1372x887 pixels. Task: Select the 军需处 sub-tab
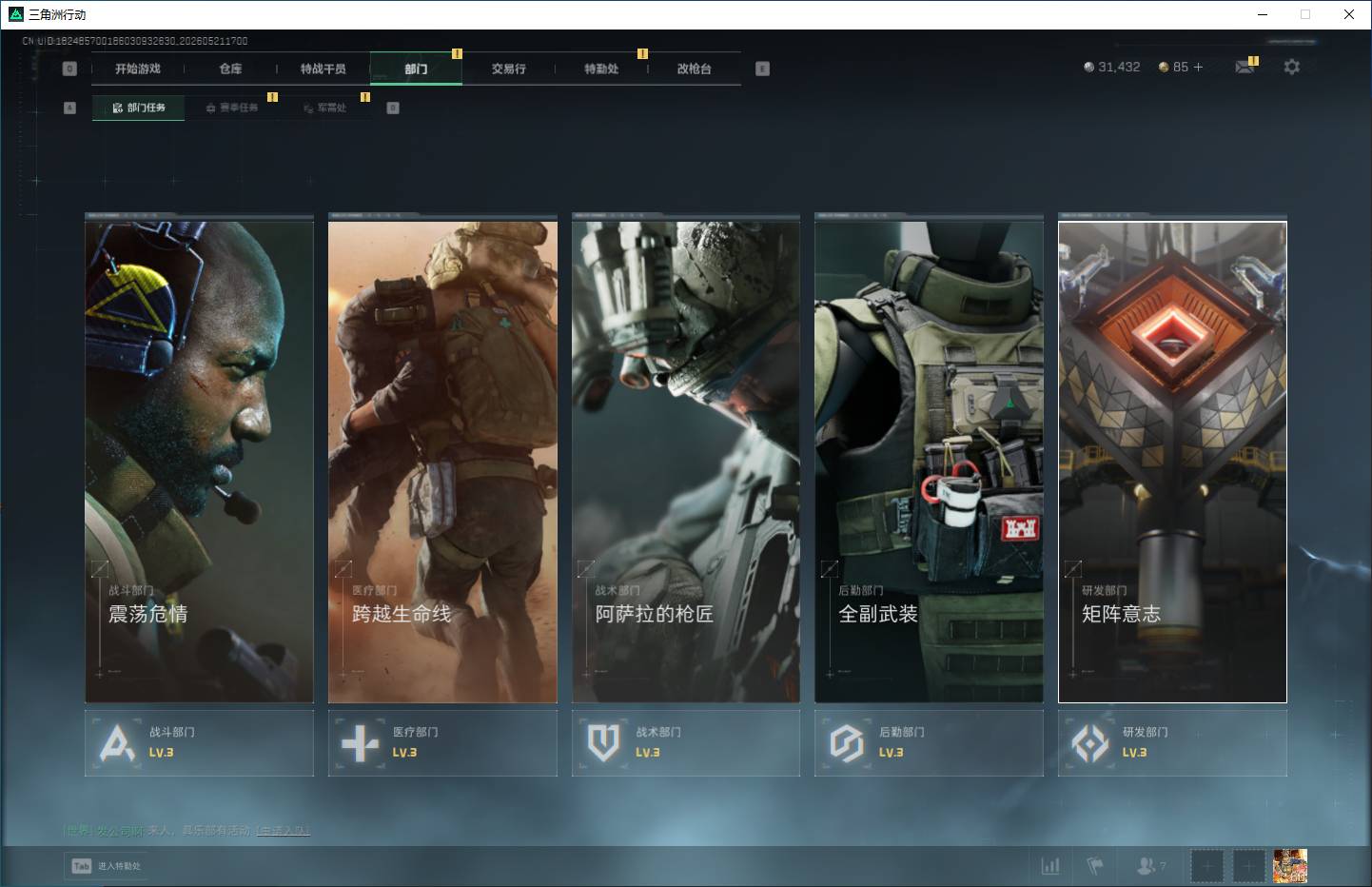pos(325,108)
